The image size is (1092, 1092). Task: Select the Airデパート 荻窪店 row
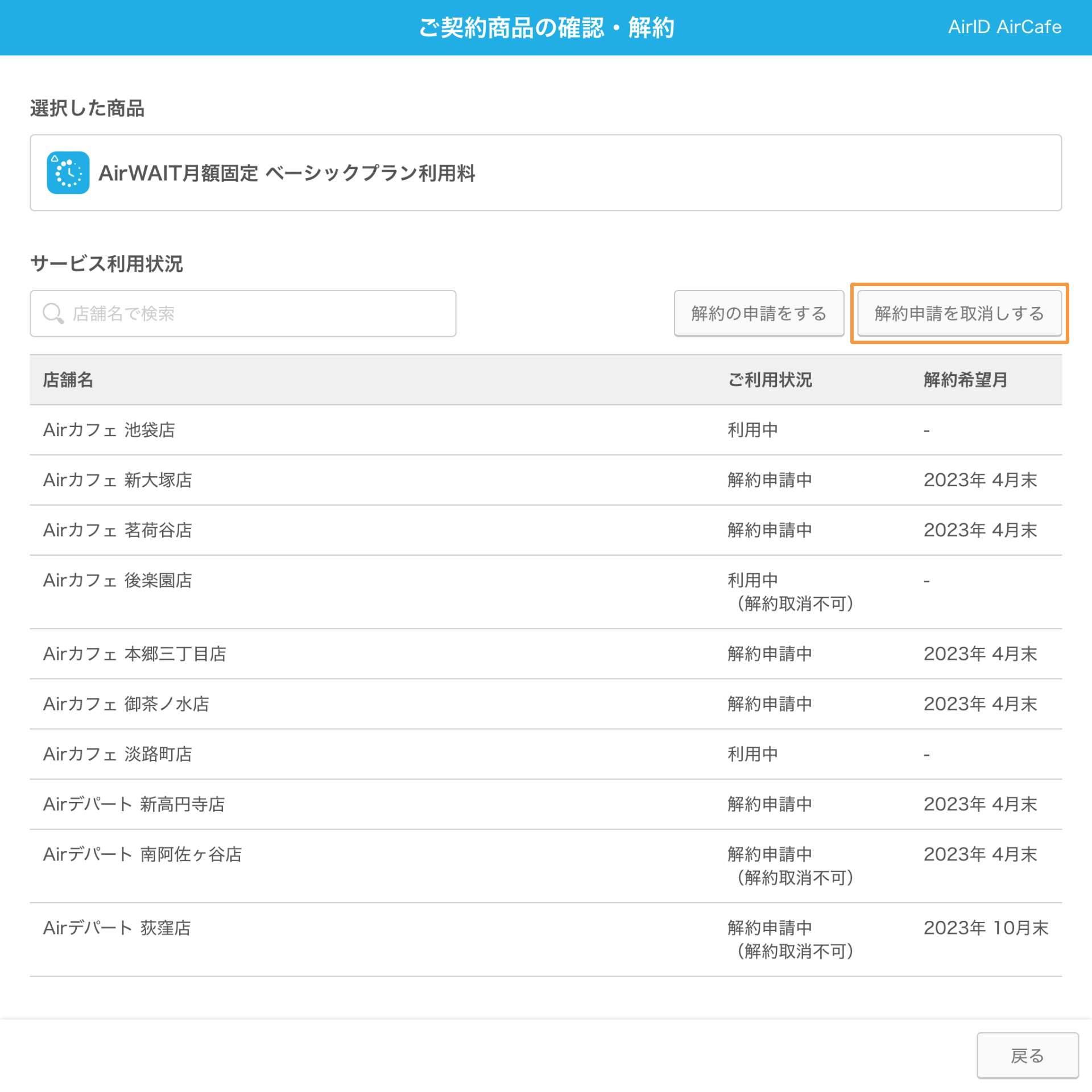[545, 940]
